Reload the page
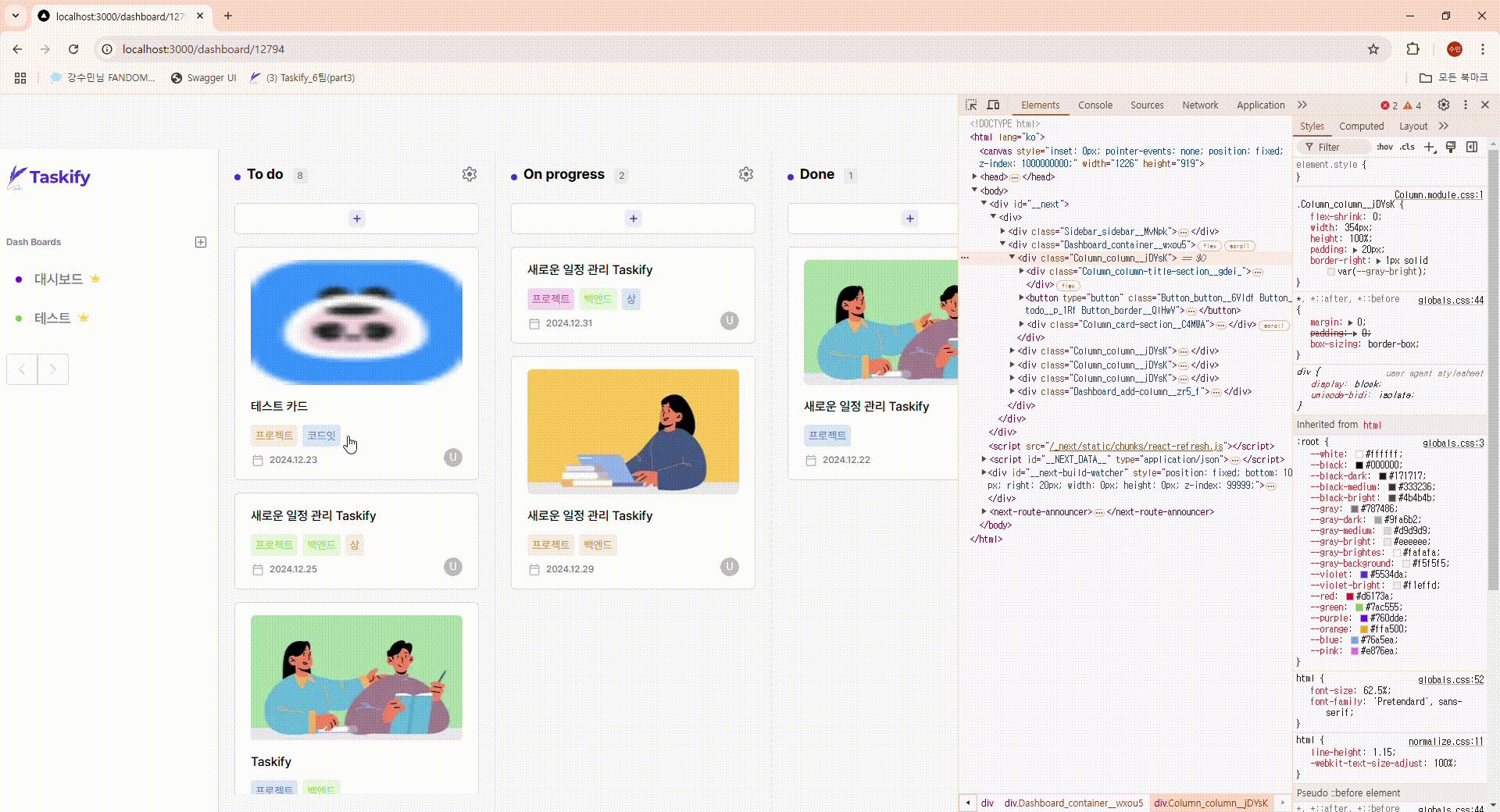Image resolution: width=1500 pixels, height=812 pixels. (73, 49)
